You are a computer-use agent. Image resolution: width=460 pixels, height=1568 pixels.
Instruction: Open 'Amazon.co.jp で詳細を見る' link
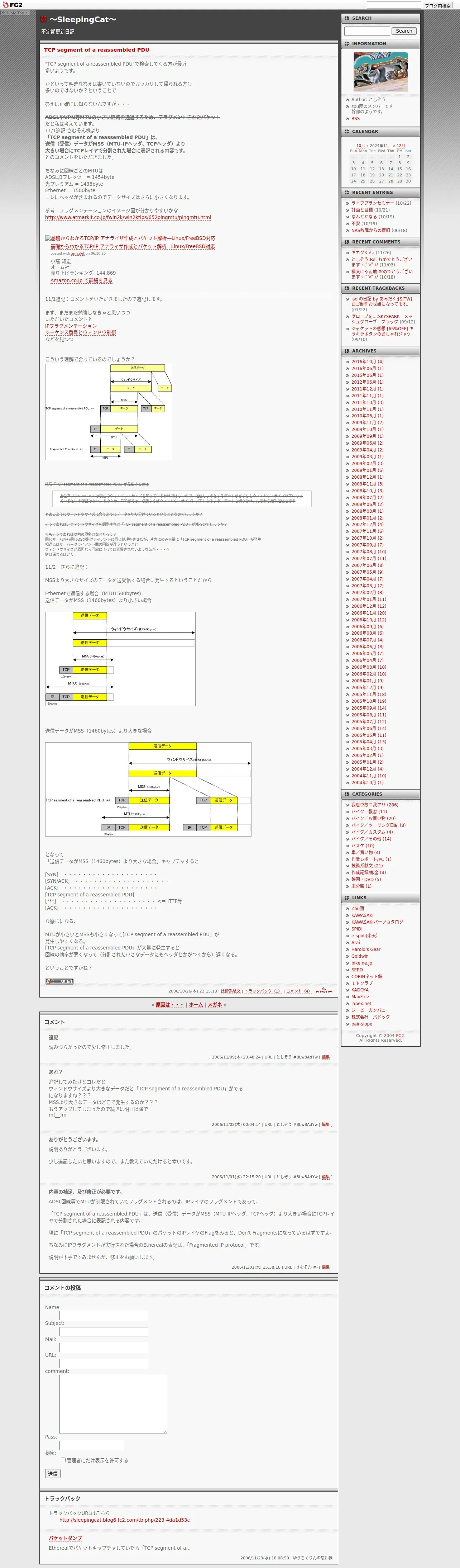coord(81,281)
